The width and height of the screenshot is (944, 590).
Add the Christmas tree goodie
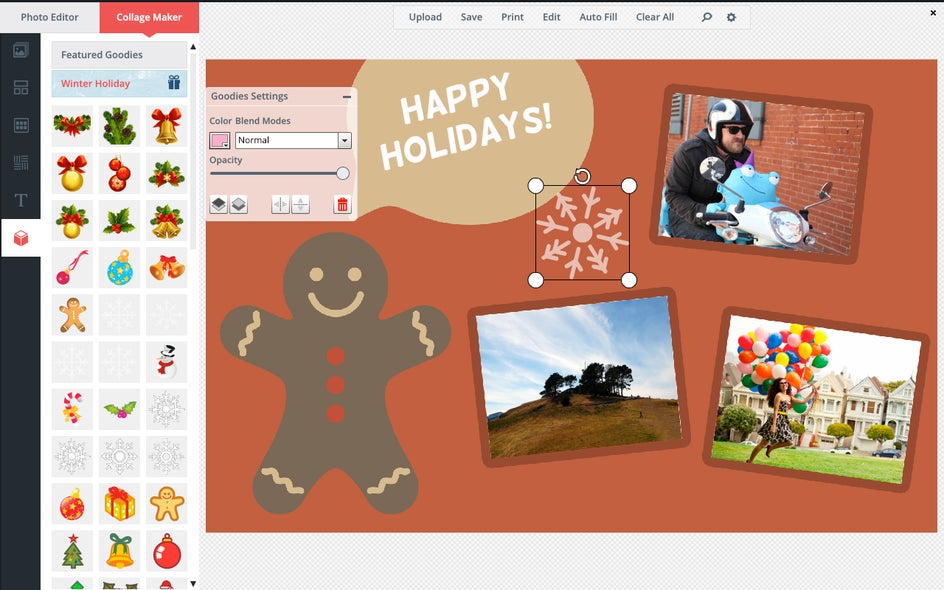coord(72,550)
